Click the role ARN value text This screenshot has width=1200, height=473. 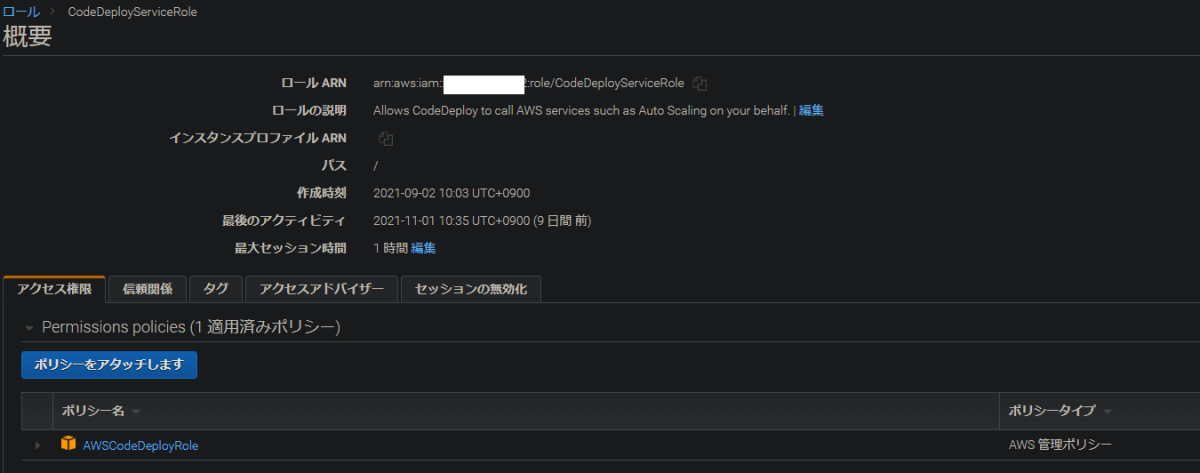[x=528, y=84]
